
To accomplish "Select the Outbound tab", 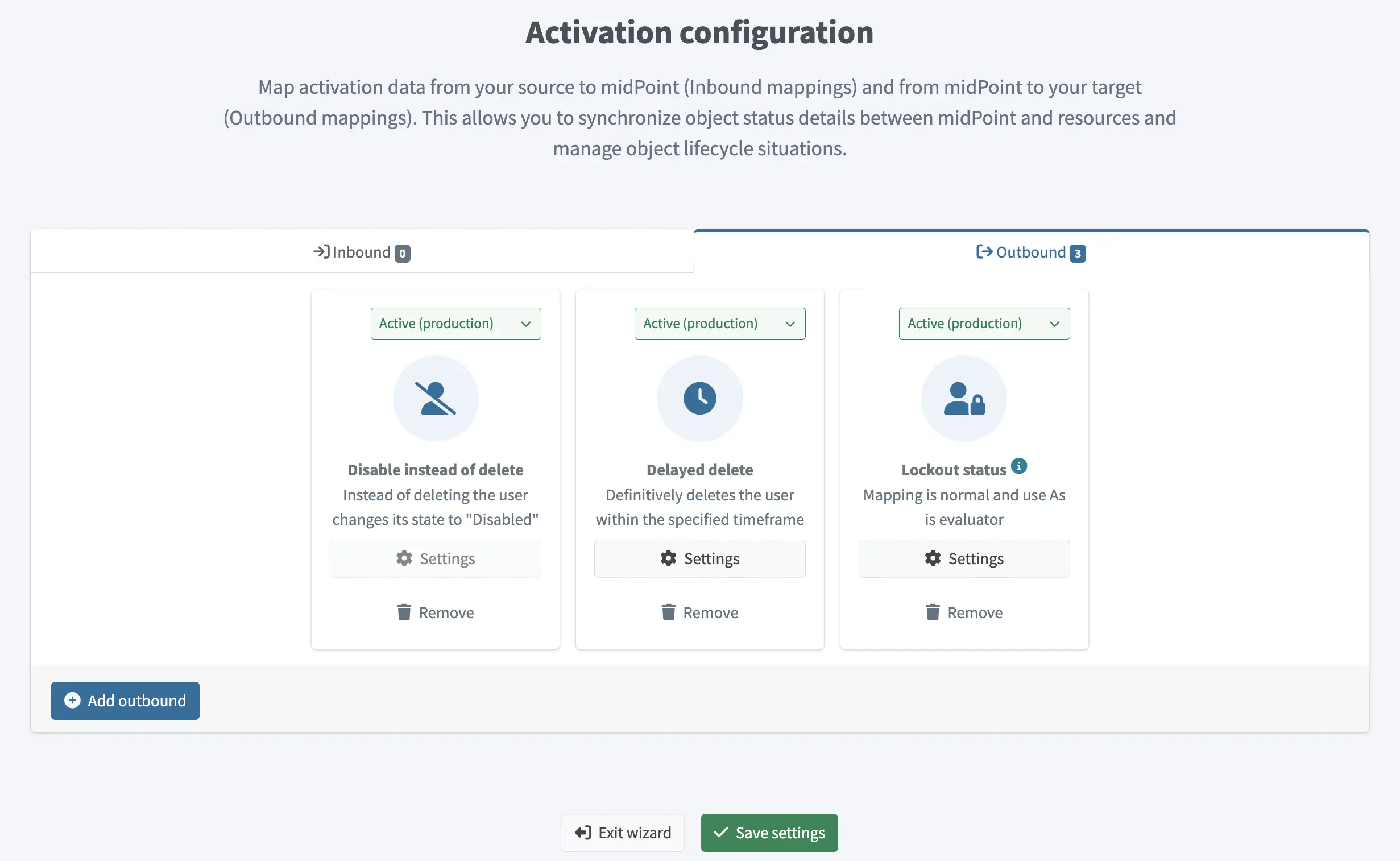I will coord(1030,252).
